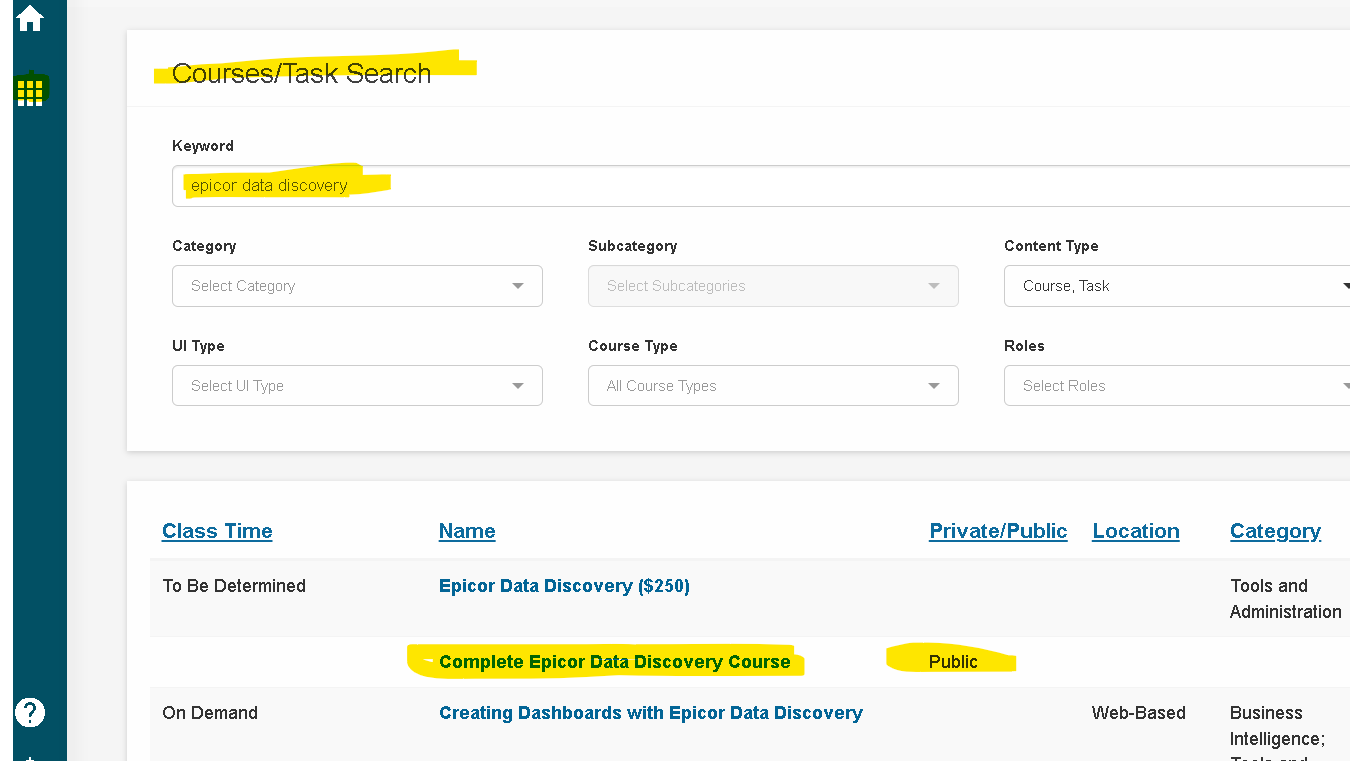Select the 'Public' cell in results

pyautogui.click(x=953, y=662)
